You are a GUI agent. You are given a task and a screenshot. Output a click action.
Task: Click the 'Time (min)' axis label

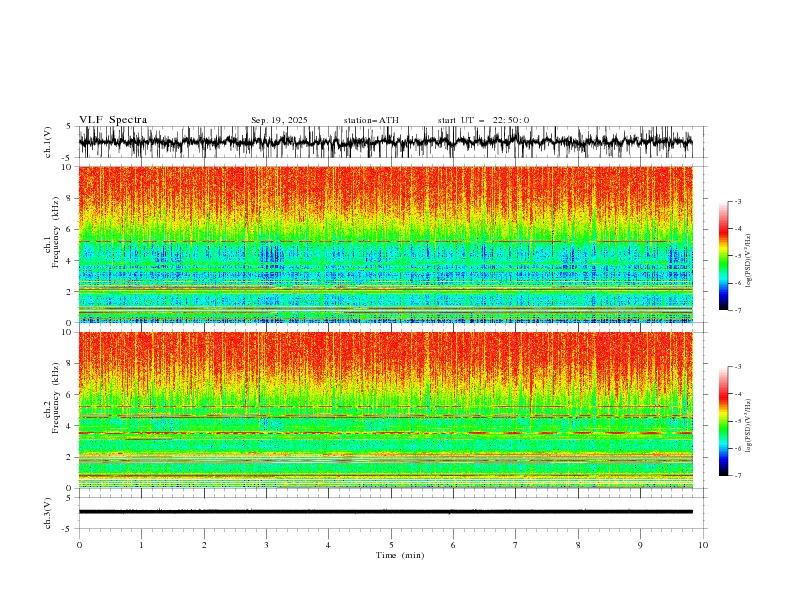pyautogui.click(x=400, y=555)
